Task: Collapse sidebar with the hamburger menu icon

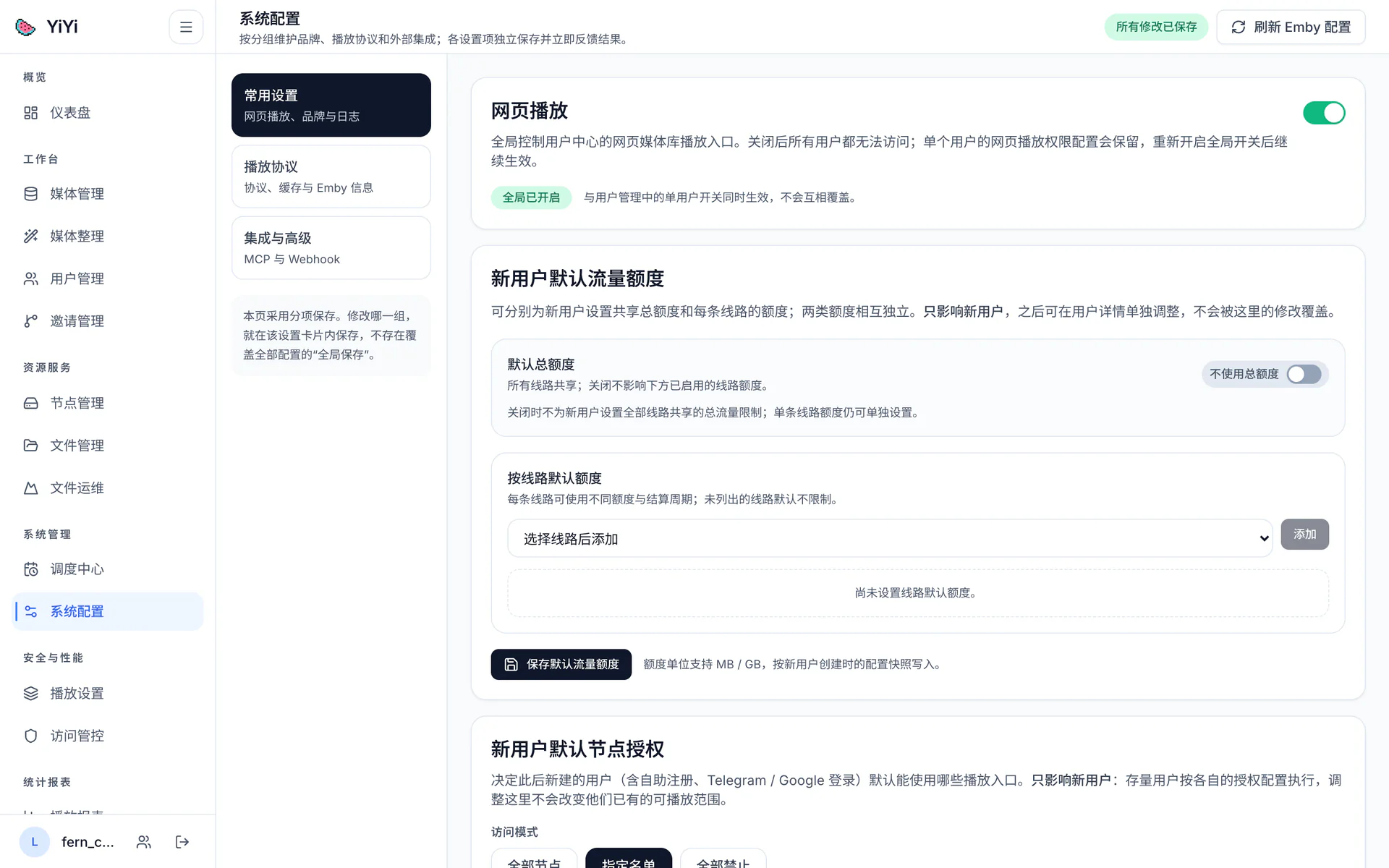Action: (x=186, y=27)
